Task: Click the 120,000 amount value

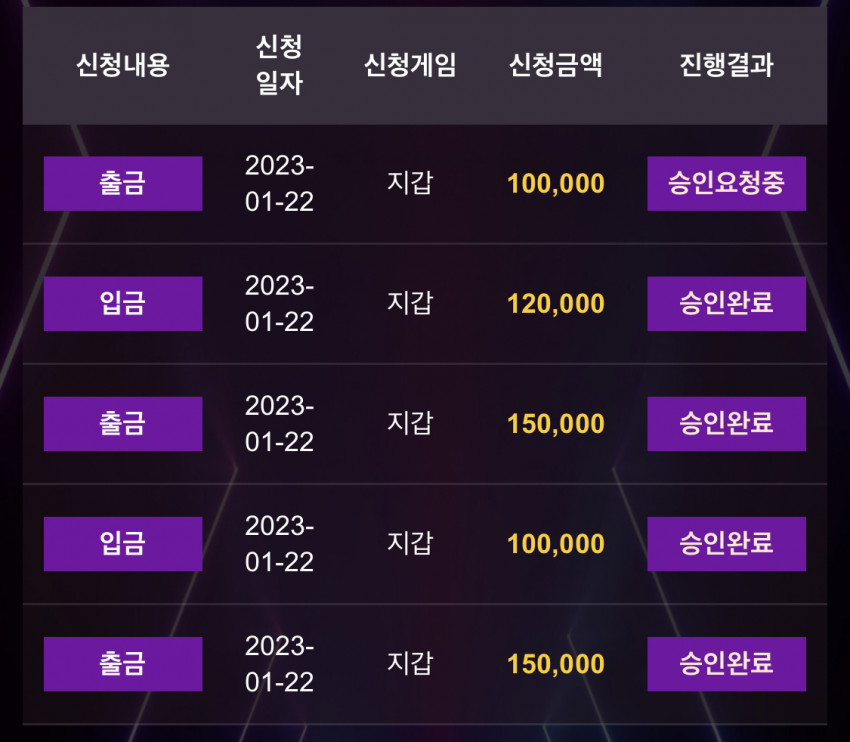Action: 556,304
